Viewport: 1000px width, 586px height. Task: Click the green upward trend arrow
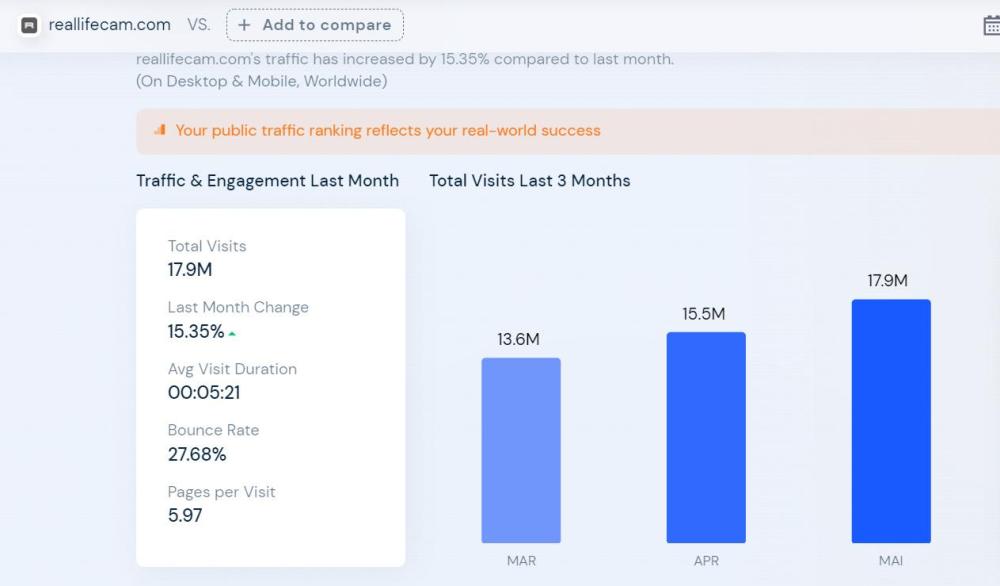pos(233,333)
